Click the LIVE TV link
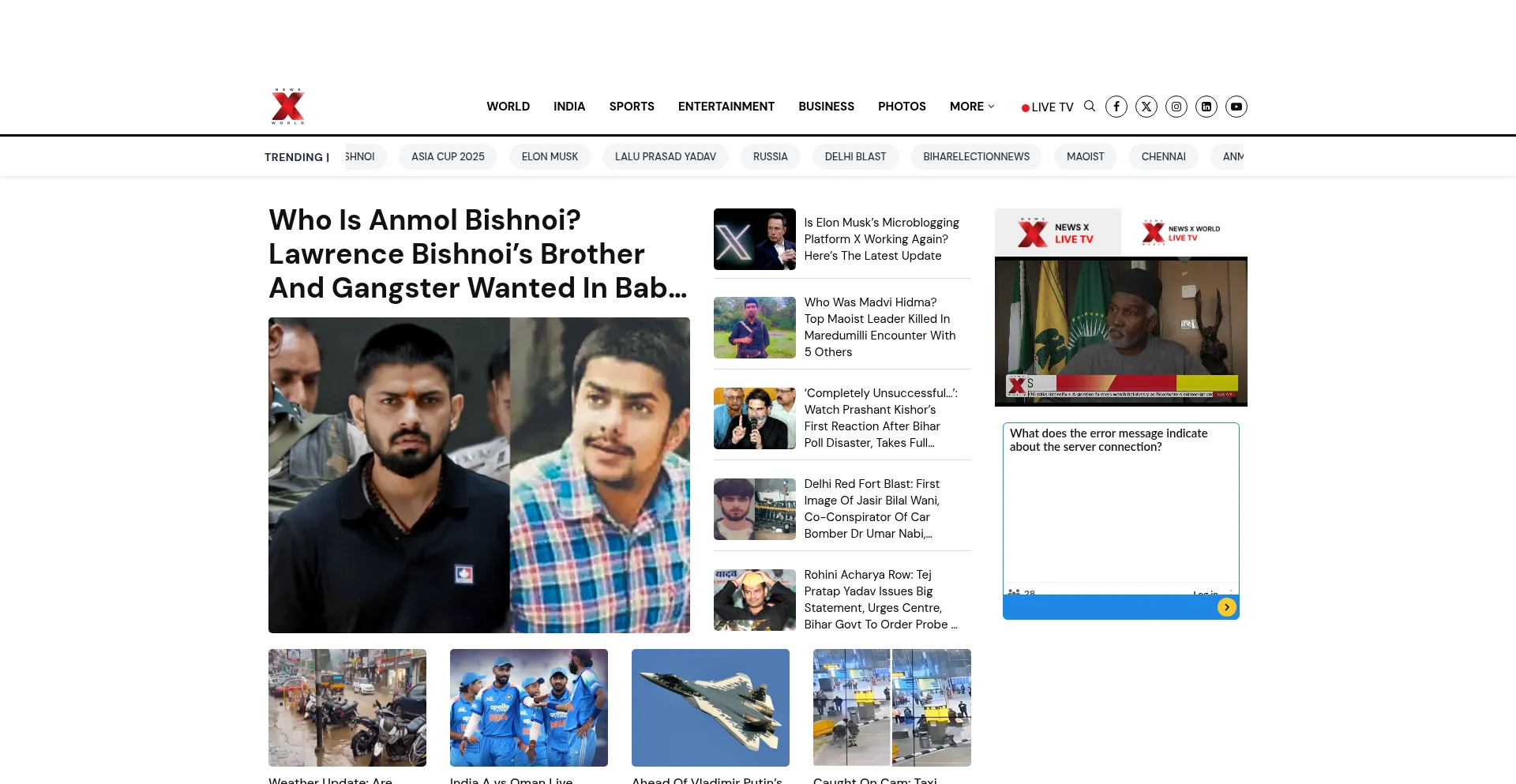Viewport: 1516px width, 784px height. point(1048,107)
